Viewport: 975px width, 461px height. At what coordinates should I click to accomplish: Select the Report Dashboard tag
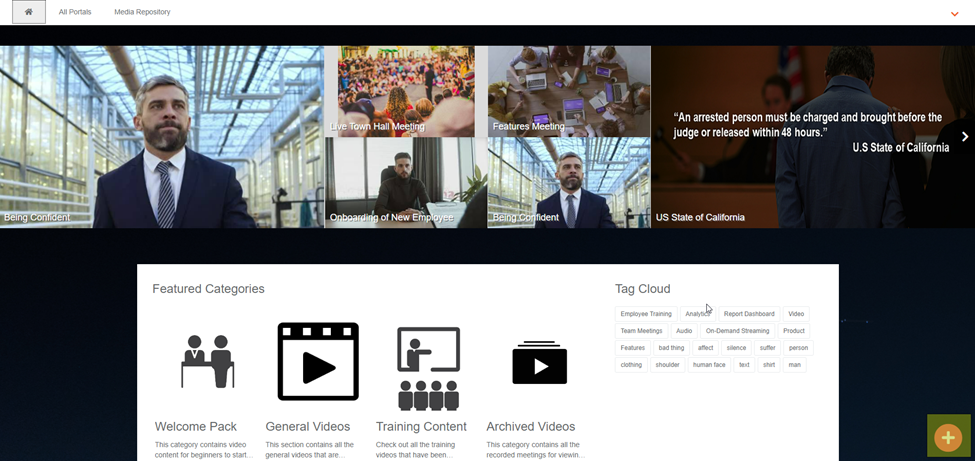pyautogui.click(x=749, y=314)
